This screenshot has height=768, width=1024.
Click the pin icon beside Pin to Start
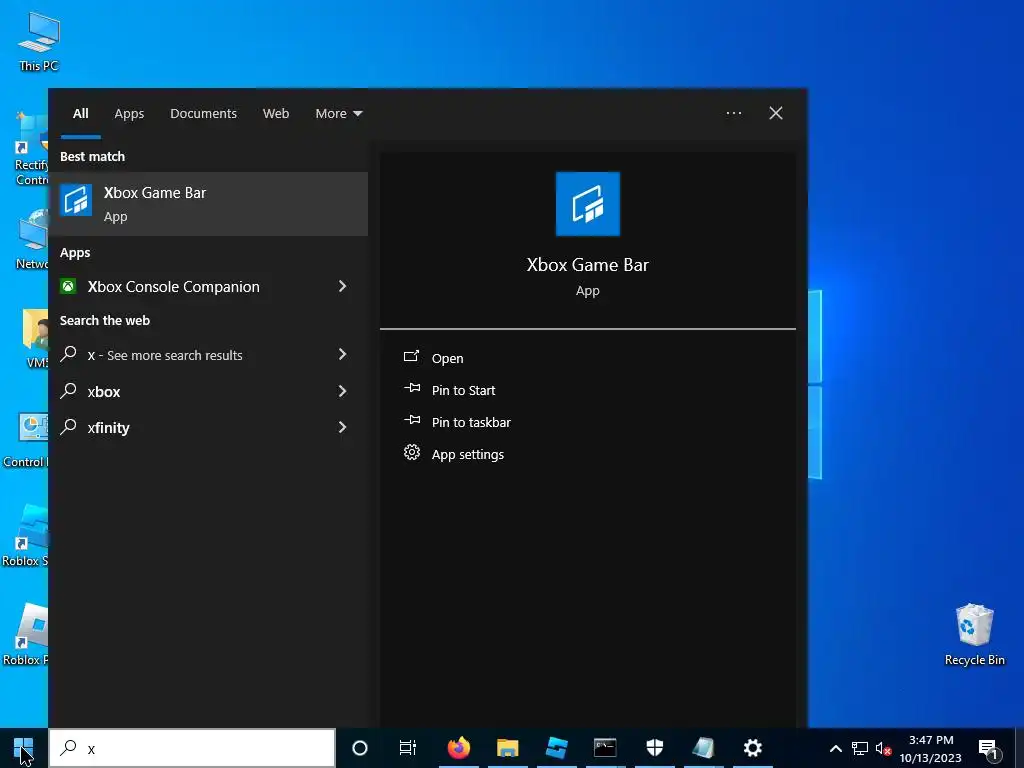click(x=412, y=388)
